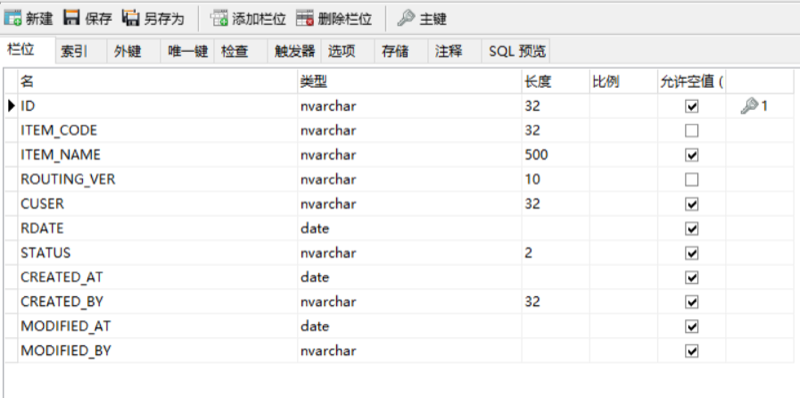
Task: Click the 删除栏位 delete field icon
Action: (x=305, y=19)
